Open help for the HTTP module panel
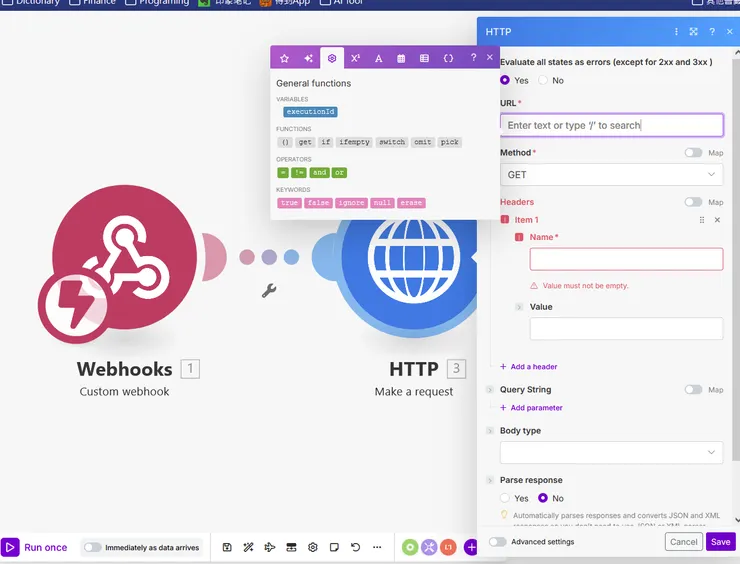 pos(712,32)
